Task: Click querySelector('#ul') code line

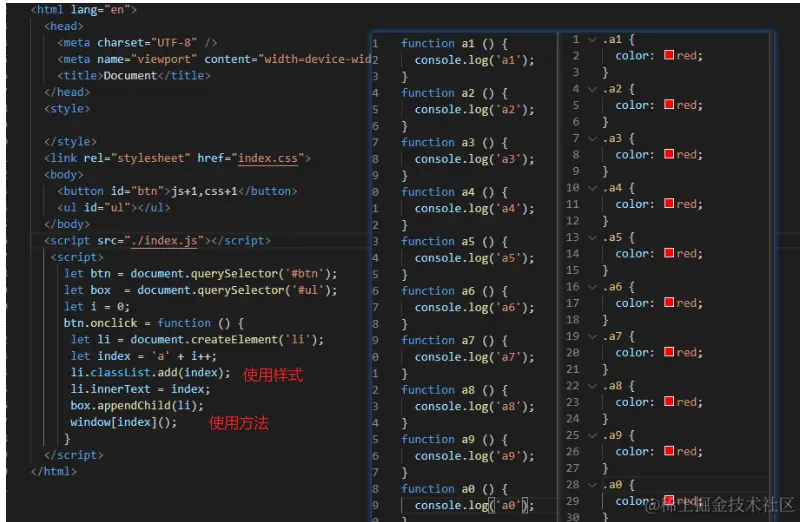Action: (x=200, y=290)
